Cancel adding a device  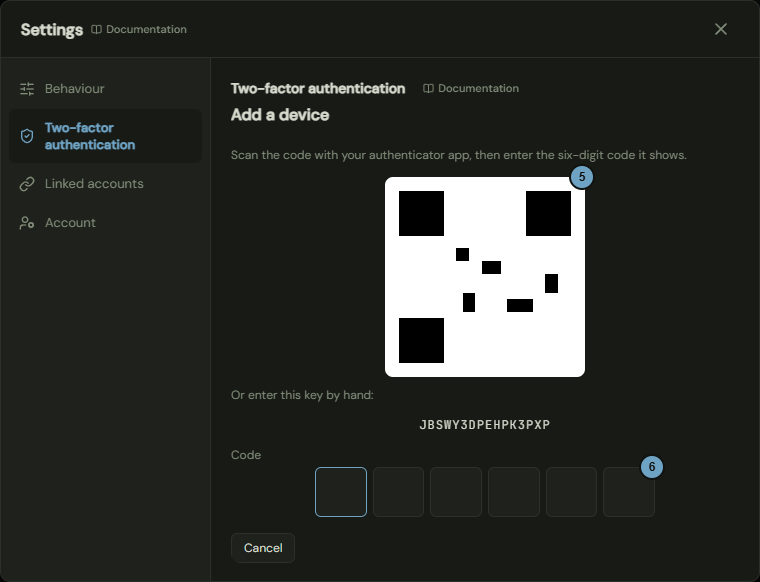(x=263, y=548)
